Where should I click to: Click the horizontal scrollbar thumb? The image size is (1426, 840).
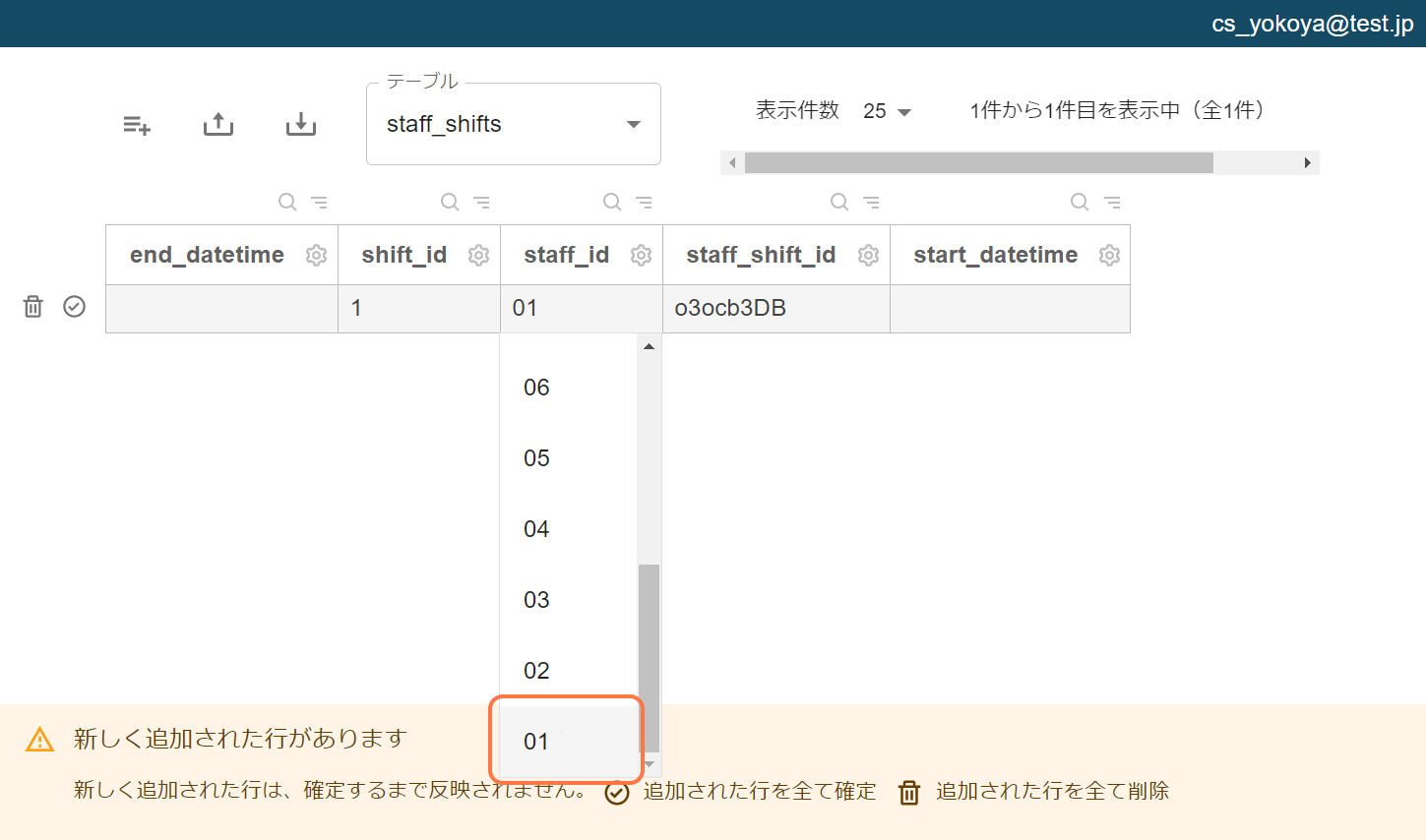tap(979, 163)
